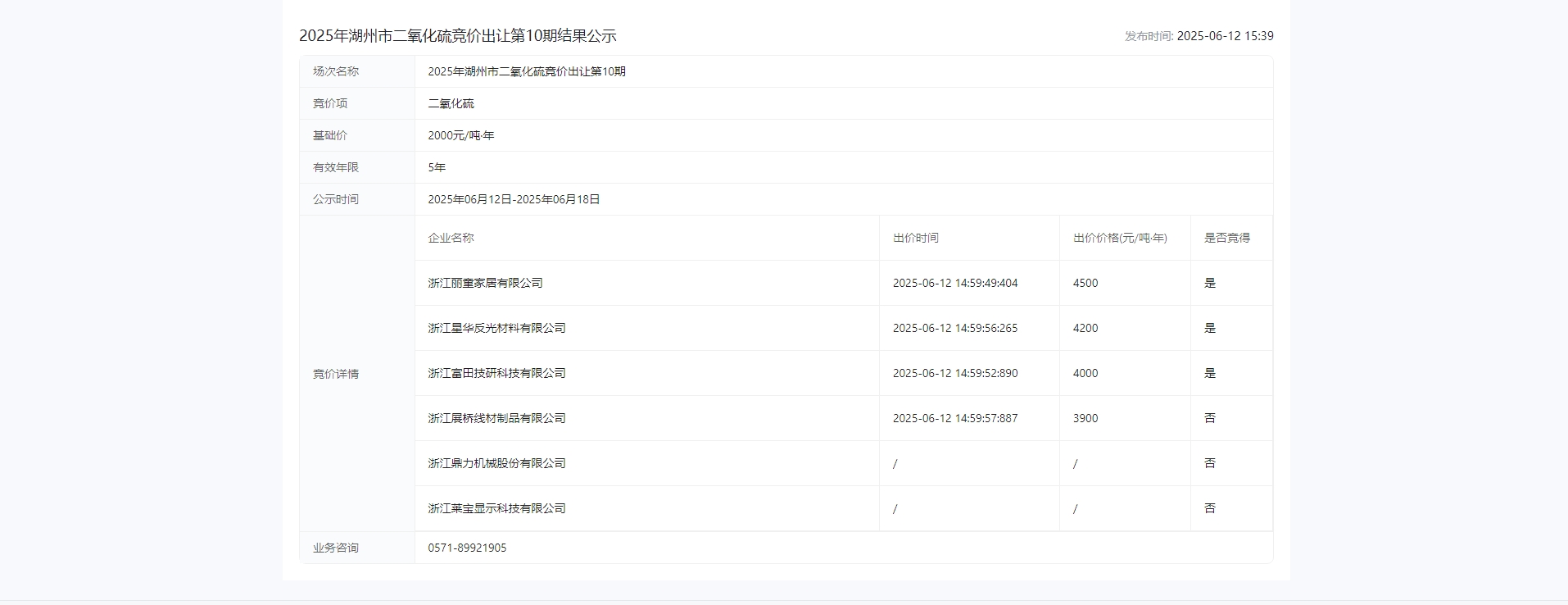Click 是 in the 浙江富田技研科技 row
Screen dimensions: 1568x605
point(1210,373)
